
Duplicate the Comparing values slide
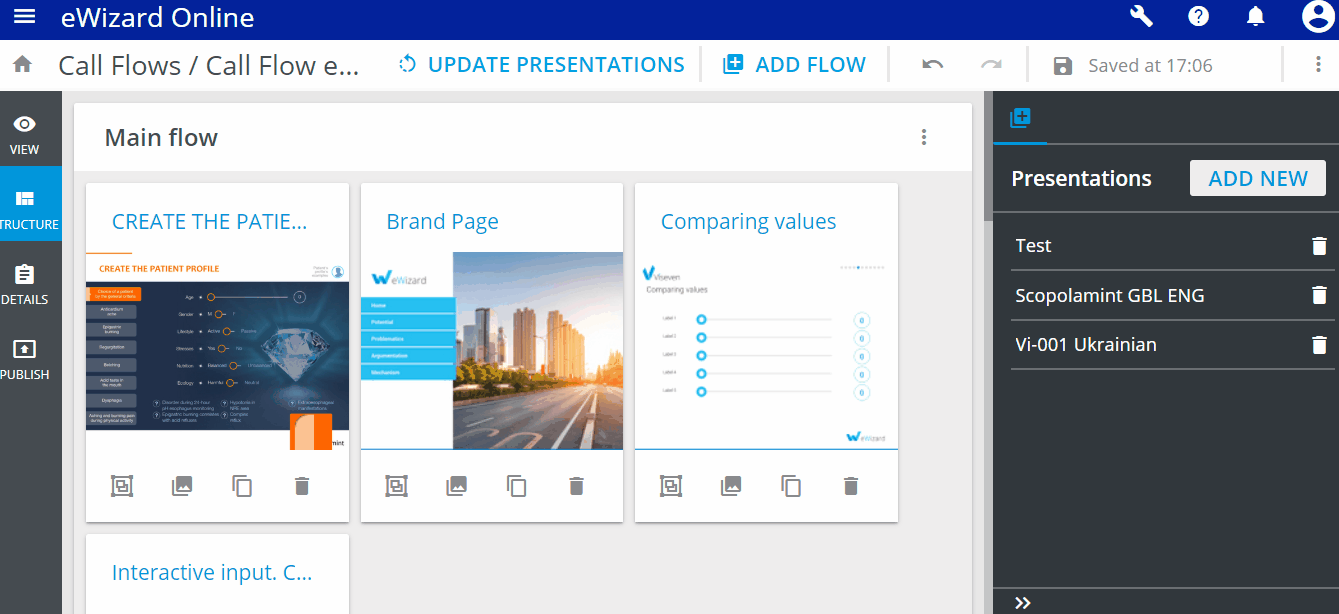click(x=790, y=486)
